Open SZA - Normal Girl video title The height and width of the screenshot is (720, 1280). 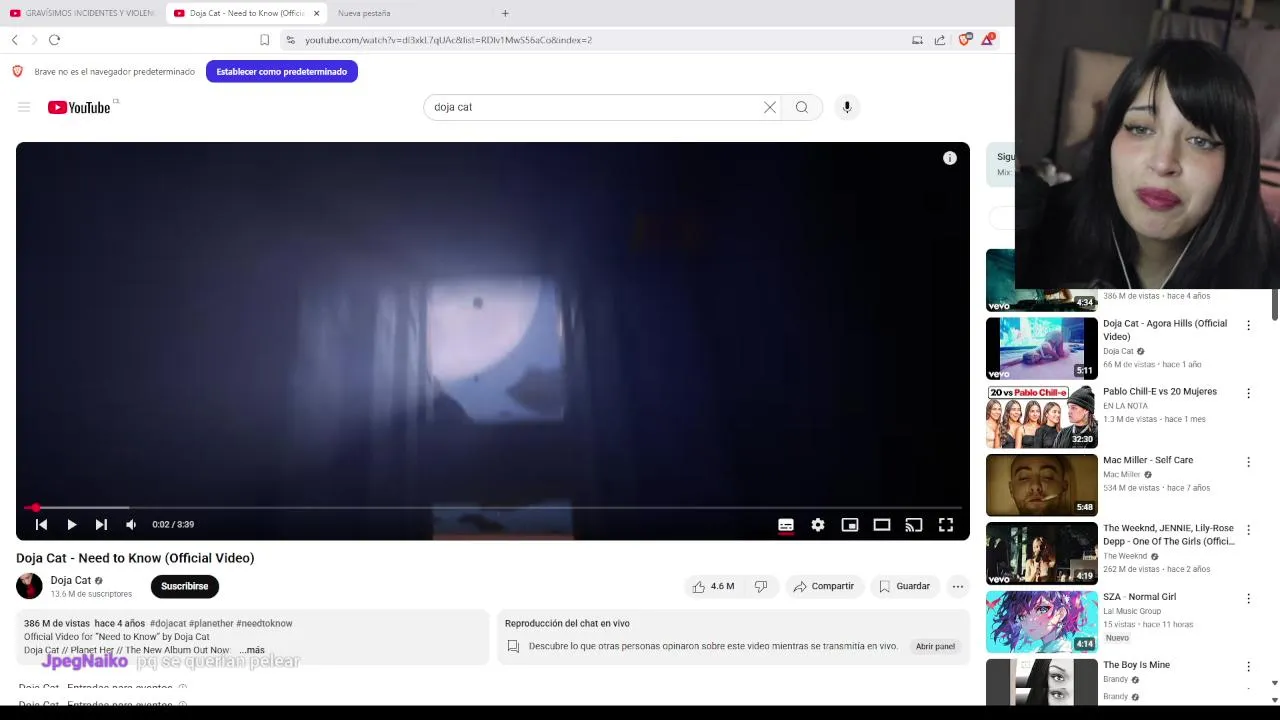[x=1139, y=597]
